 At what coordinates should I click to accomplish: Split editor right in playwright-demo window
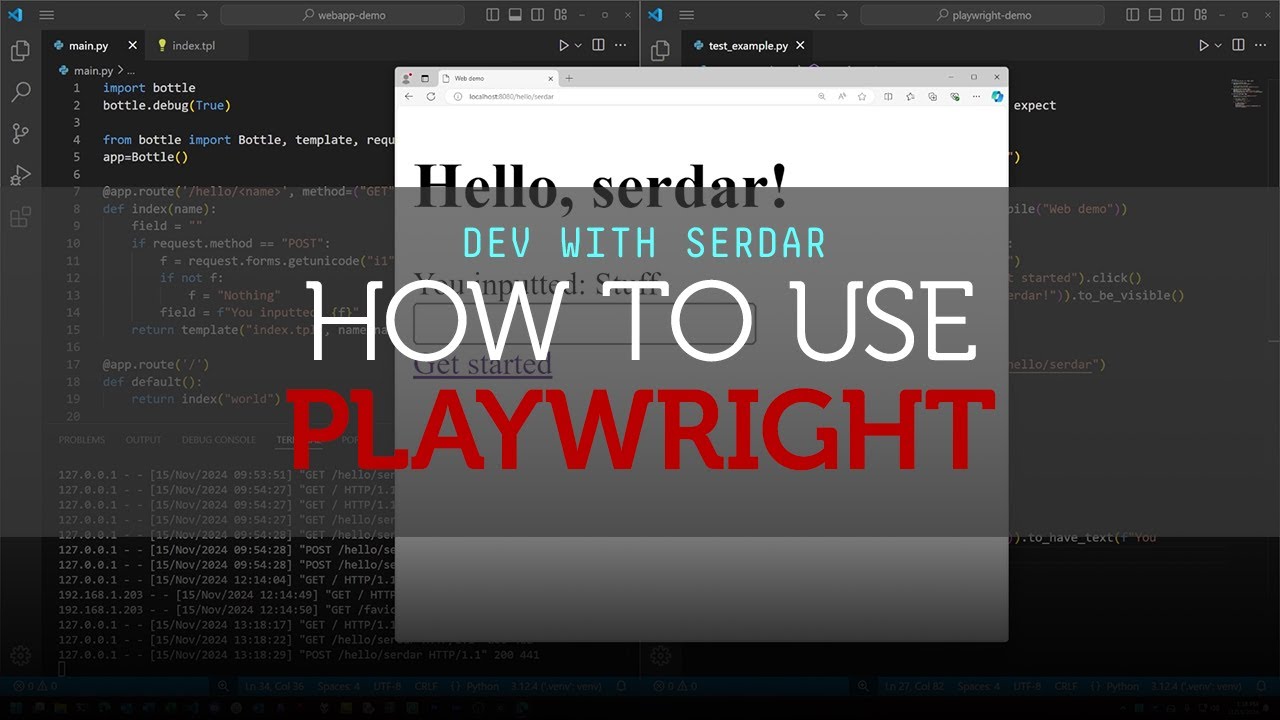pos(1238,46)
